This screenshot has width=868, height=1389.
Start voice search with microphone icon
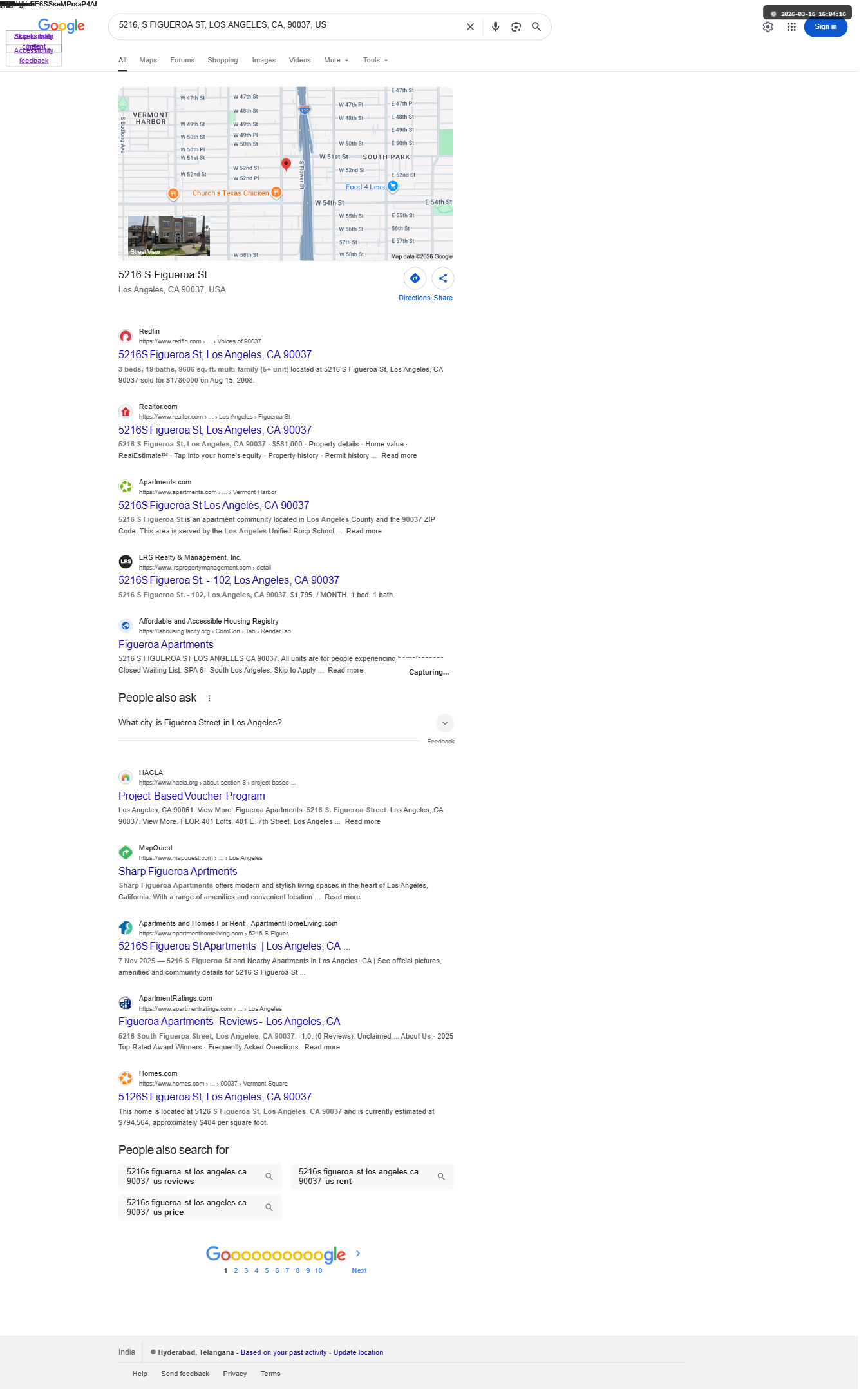(x=495, y=27)
